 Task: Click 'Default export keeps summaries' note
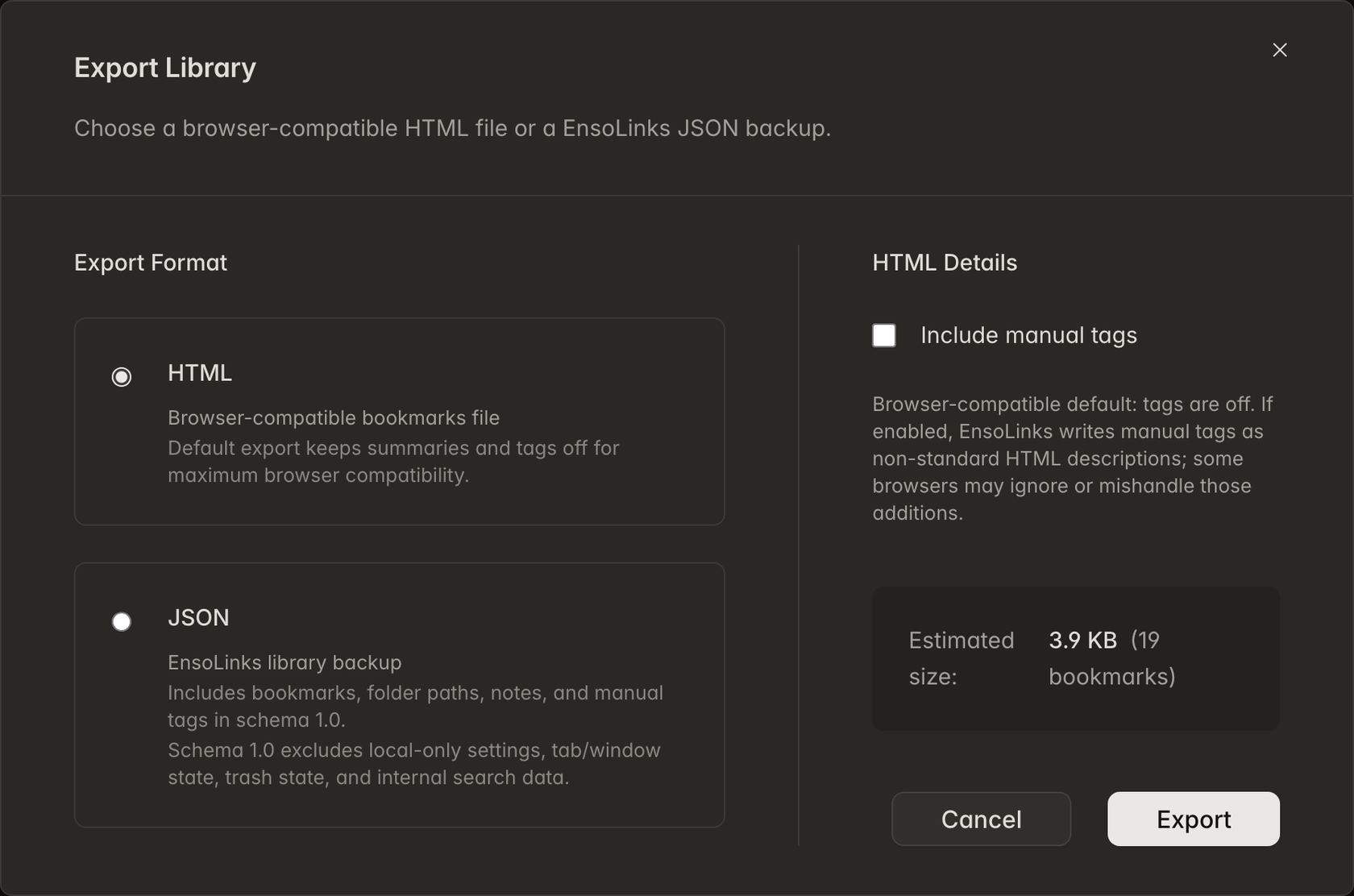(393, 462)
